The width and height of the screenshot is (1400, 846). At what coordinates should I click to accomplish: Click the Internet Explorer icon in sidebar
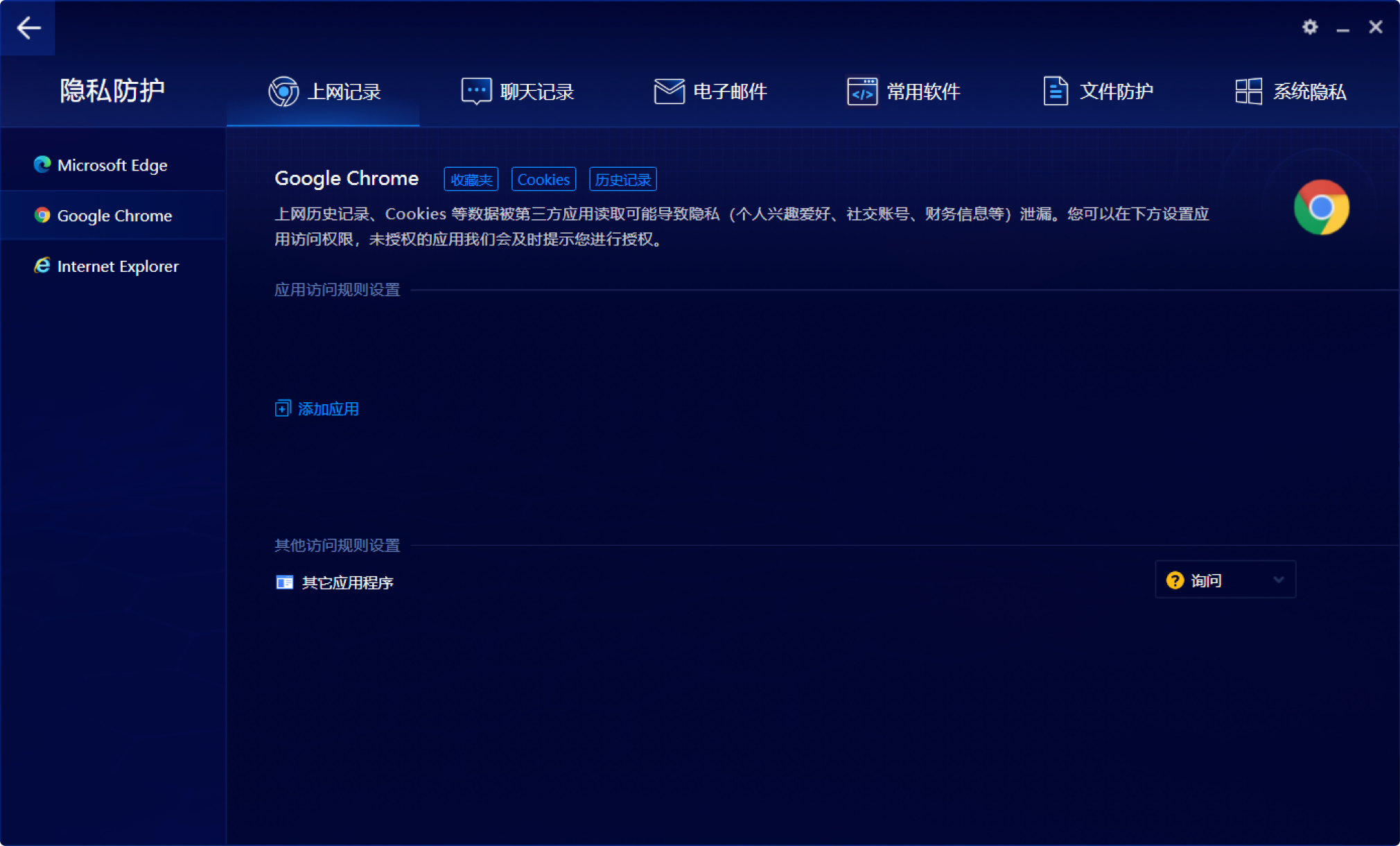42,266
